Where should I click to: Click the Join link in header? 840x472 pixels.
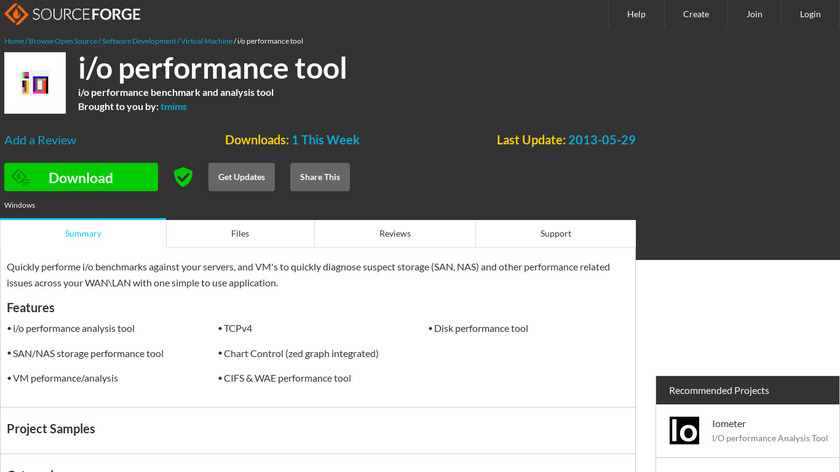coord(754,14)
